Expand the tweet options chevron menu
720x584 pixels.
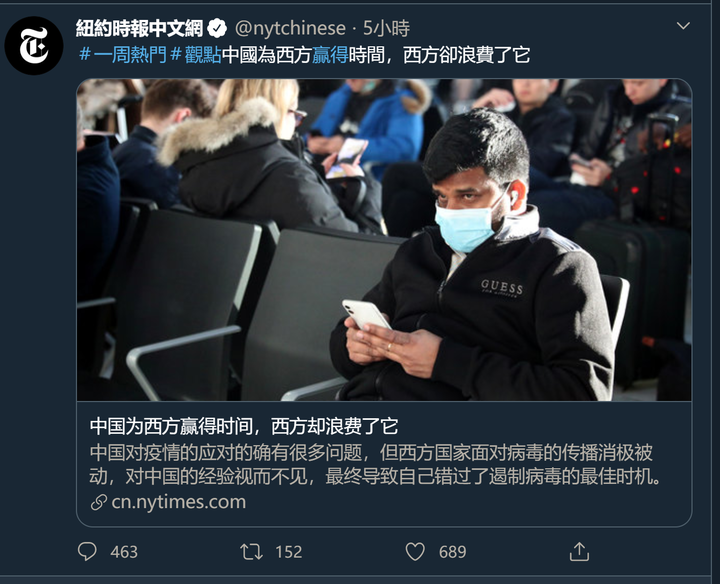(x=683, y=26)
